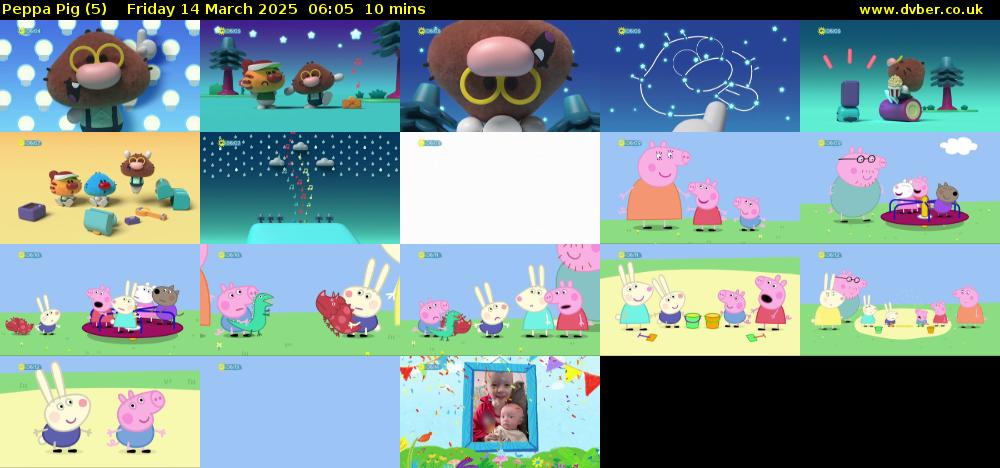The image size is (1000, 468).
Task: Select George crying with rabbits thumbnail
Action: tap(500, 300)
